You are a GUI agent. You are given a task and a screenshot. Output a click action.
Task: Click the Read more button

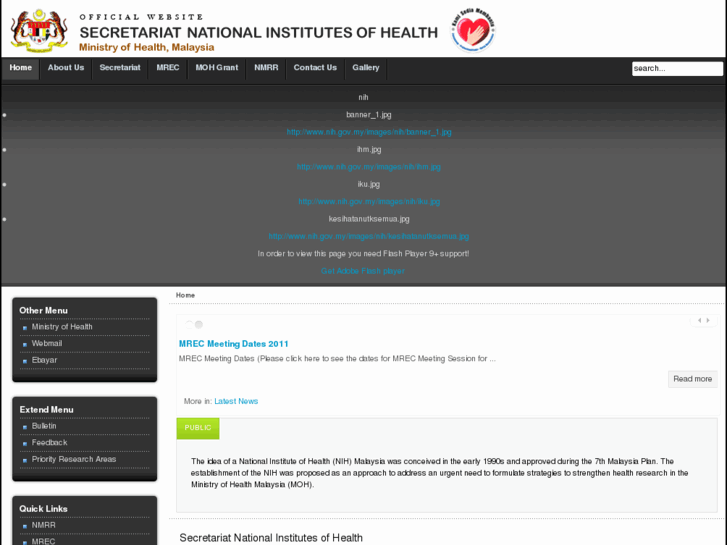(693, 379)
